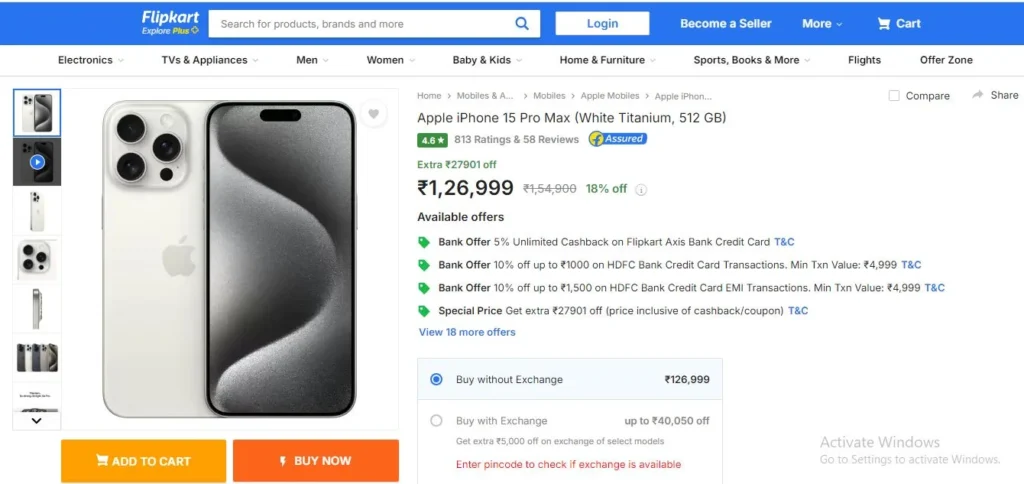Open View 18 more offers link
Viewport: 1024px width, 484px height.
coord(467,332)
